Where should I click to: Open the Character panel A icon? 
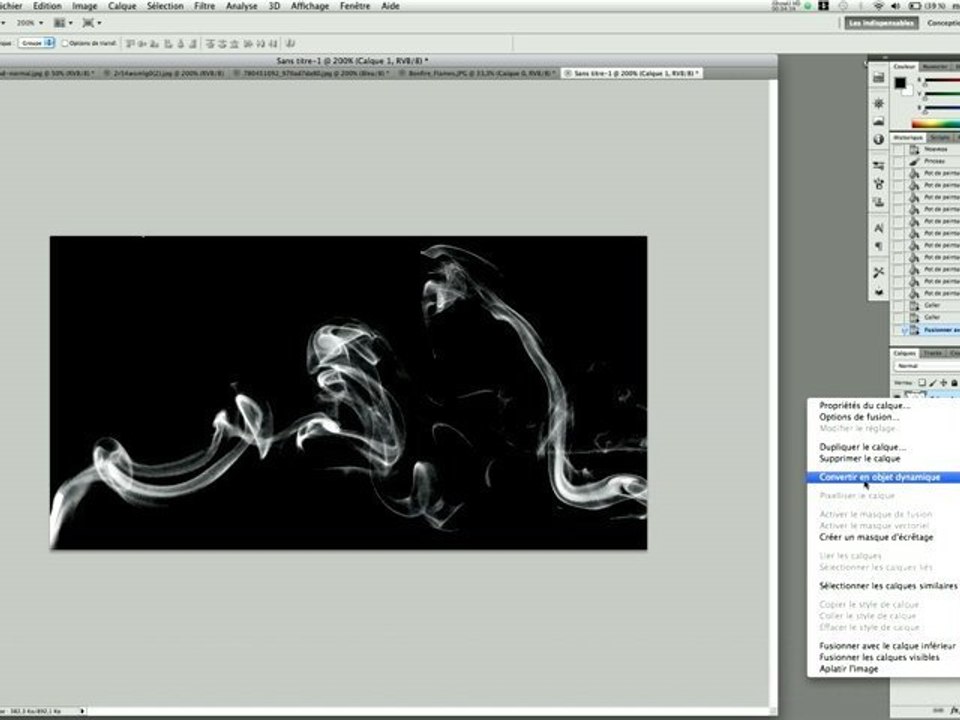[x=879, y=228]
